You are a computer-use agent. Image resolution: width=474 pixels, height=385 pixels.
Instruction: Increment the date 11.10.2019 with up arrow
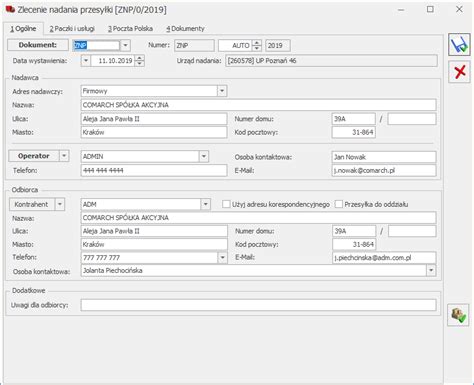coord(140,58)
